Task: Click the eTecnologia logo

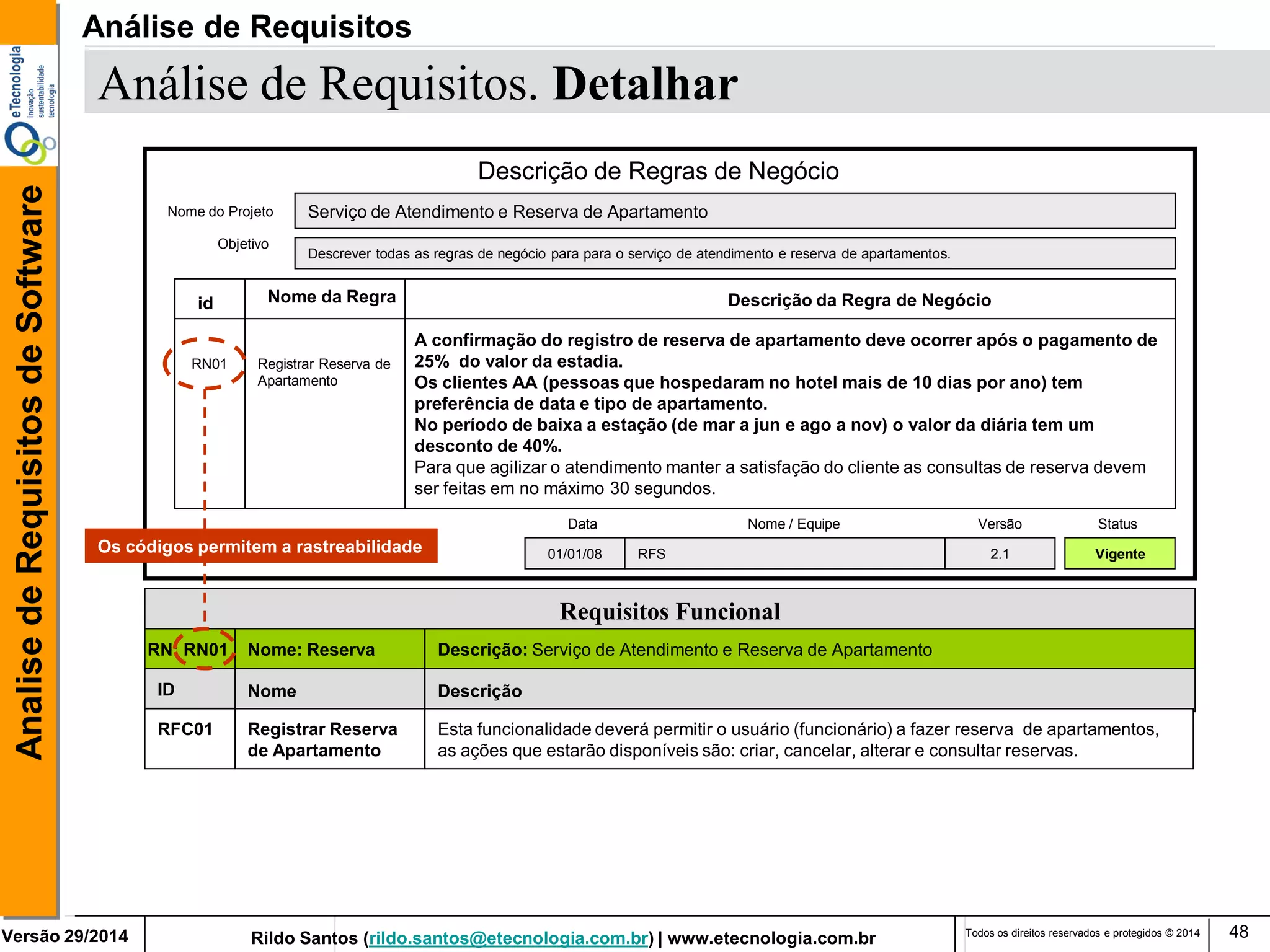Action: click(29, 105)
